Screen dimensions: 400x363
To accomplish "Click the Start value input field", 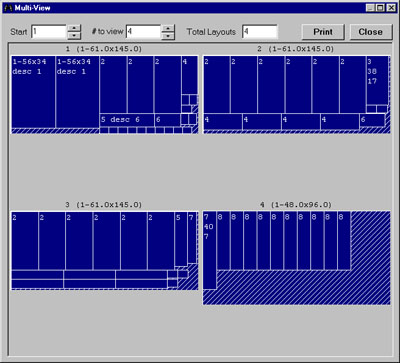I will tap(49, 32).
